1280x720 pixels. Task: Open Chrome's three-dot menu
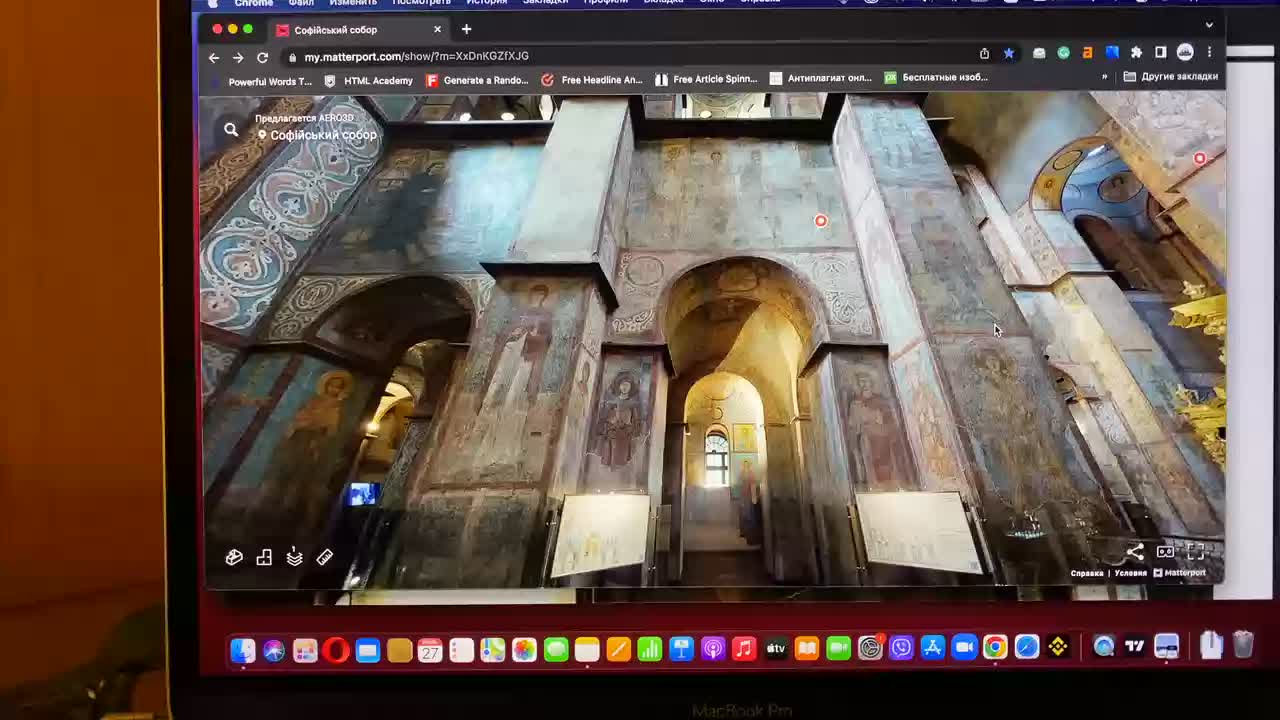point(1209,52)
